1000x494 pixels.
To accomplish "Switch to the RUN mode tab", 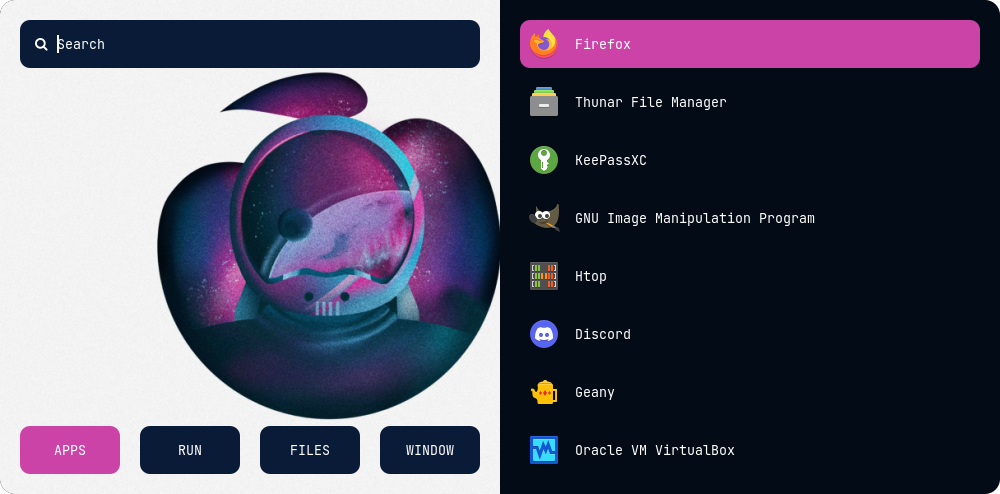I will [190, 450].
